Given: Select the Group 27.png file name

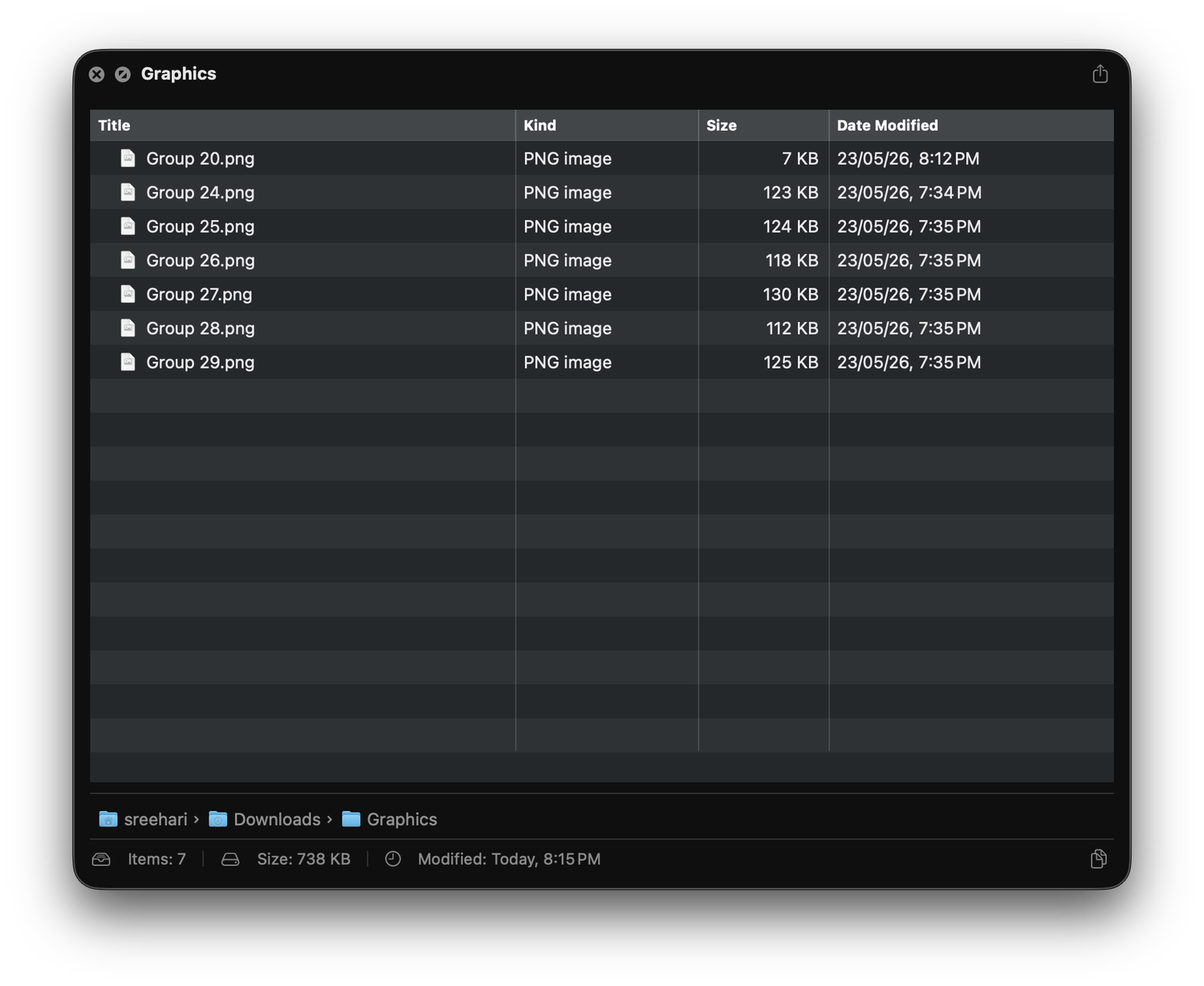Looking at the screenshot, I should (x=199, y=294).
